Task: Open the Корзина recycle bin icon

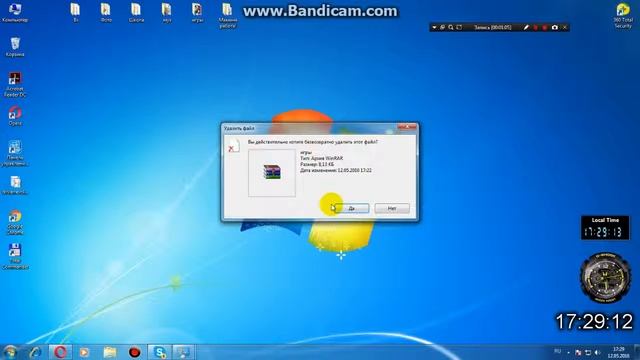Action: coord(15,47)
